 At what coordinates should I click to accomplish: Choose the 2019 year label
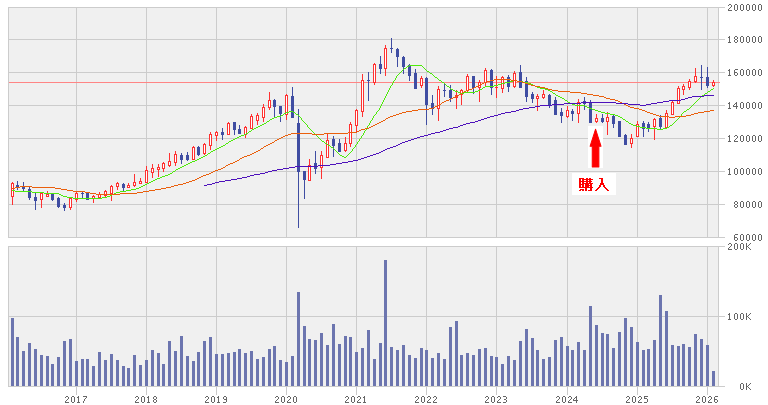coord(216,399)
